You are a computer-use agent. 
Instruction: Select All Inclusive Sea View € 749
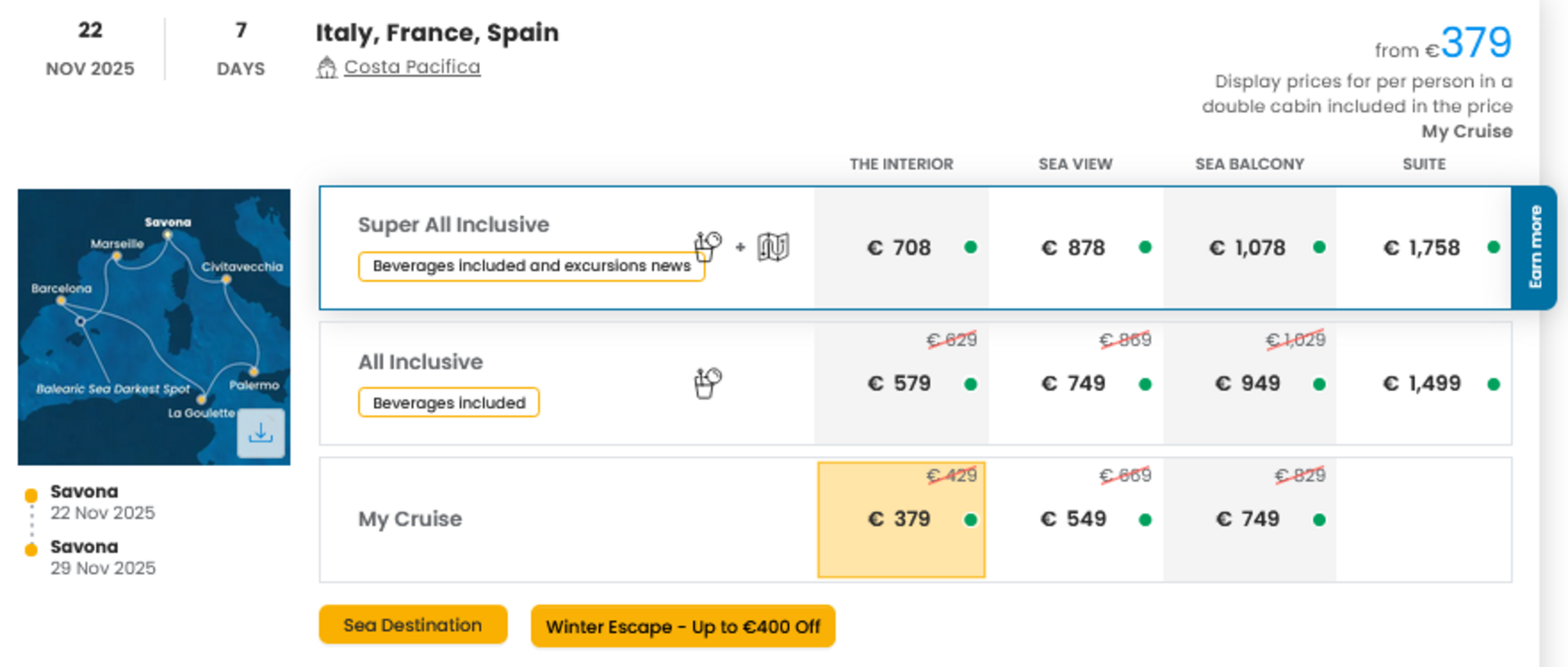pos(1076,384)
